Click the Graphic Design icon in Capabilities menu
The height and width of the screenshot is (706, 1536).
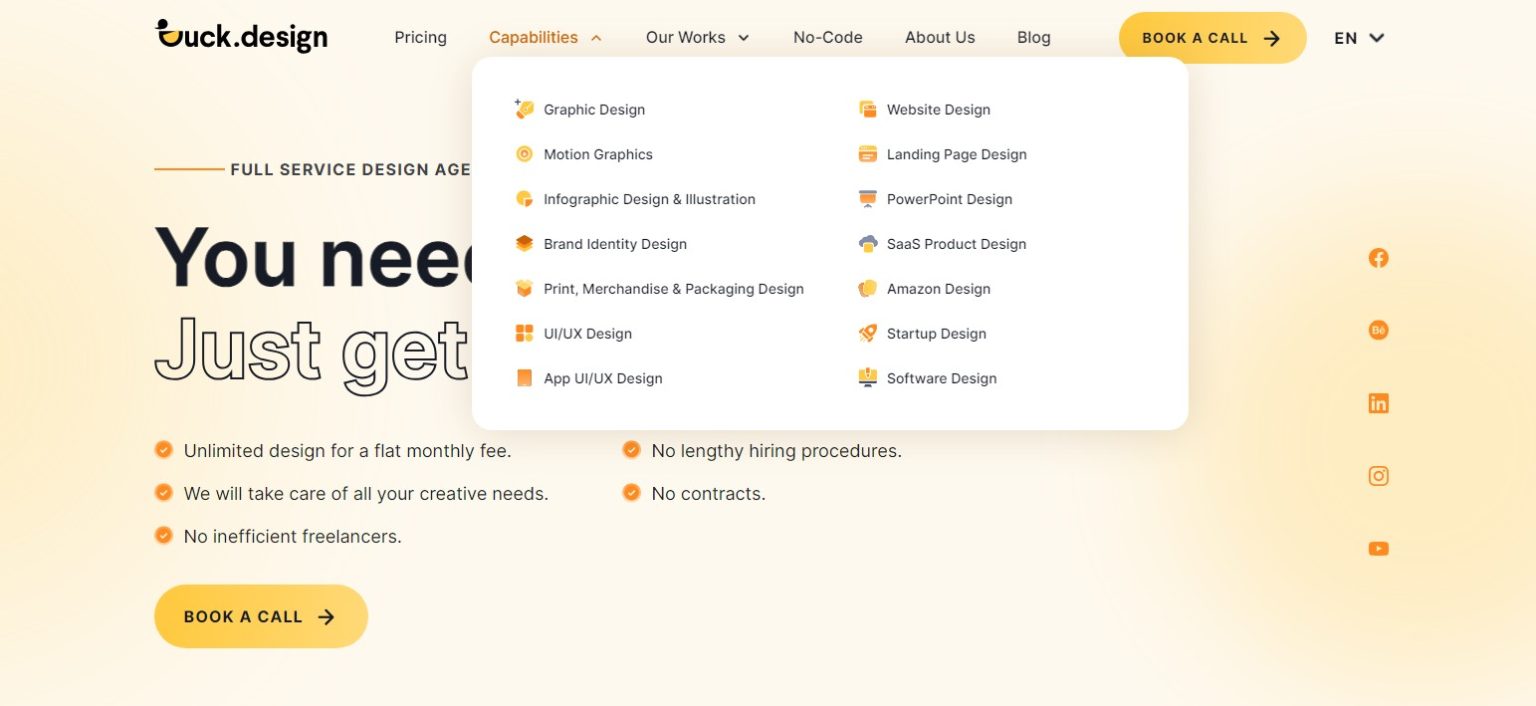[x=524, y=109]
